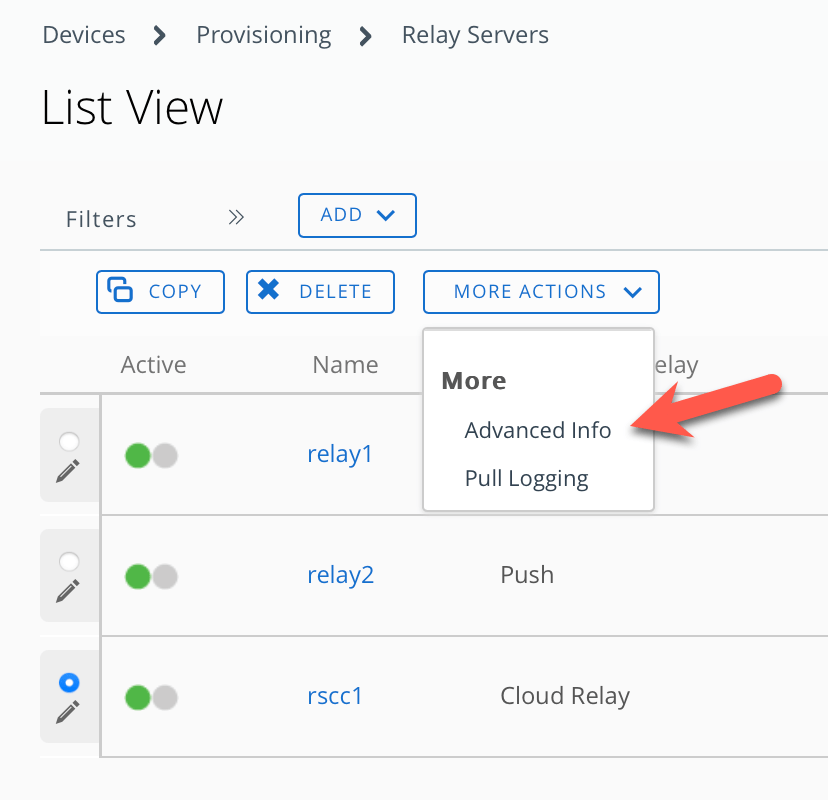Select the relay2 row radio button

coord(69,561)
